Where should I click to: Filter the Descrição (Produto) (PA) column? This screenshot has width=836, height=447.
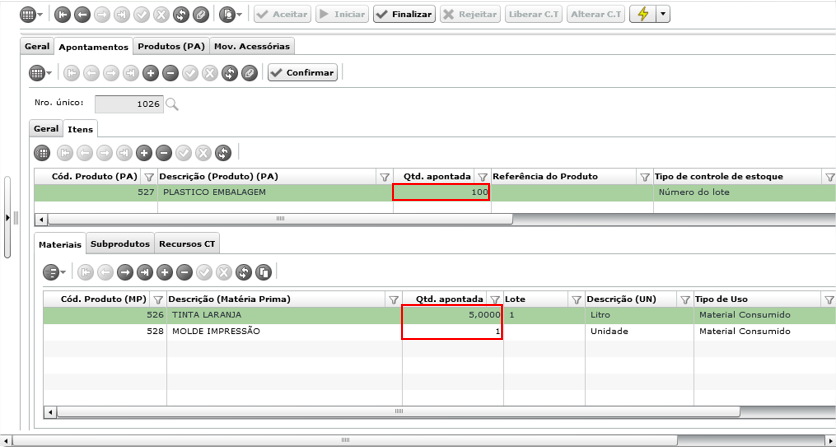point(384,177)
